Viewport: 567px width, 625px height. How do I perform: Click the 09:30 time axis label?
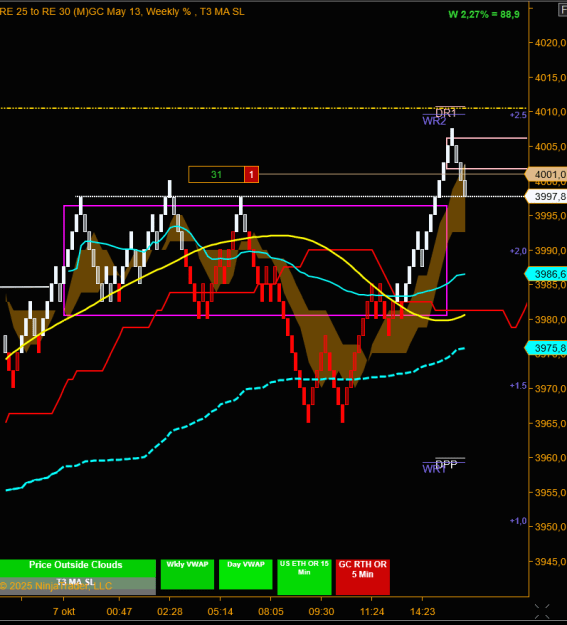(321, 611)
